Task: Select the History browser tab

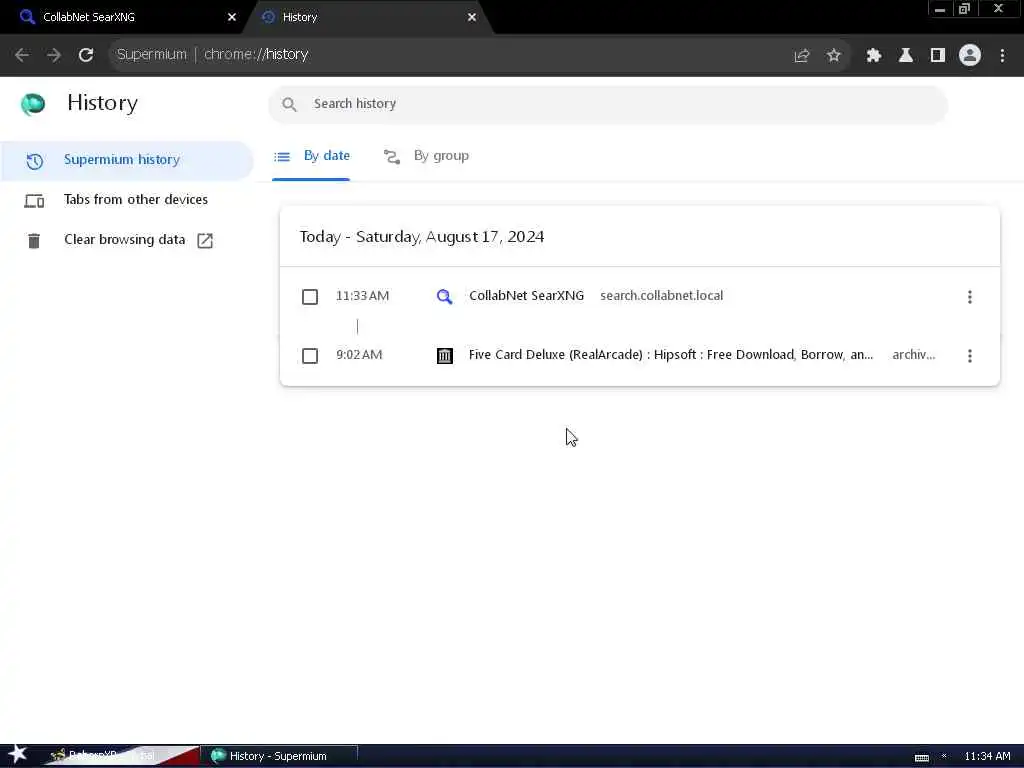Action: click(x=366, y=17)
